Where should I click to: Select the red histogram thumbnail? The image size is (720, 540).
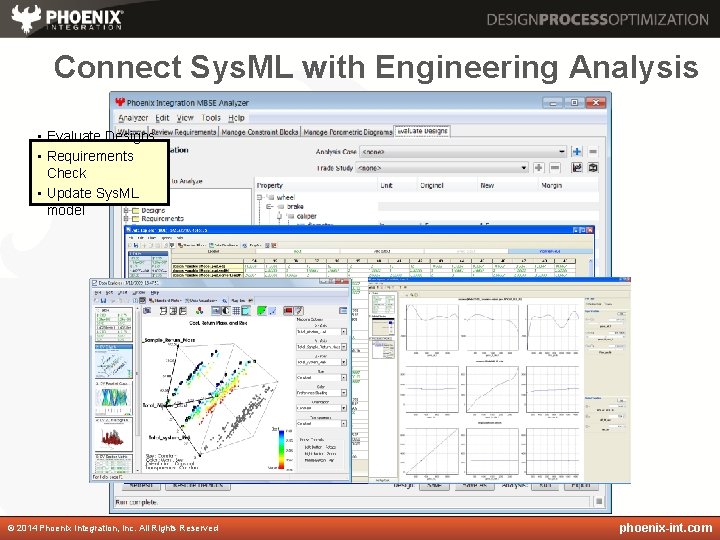[113, 434]
